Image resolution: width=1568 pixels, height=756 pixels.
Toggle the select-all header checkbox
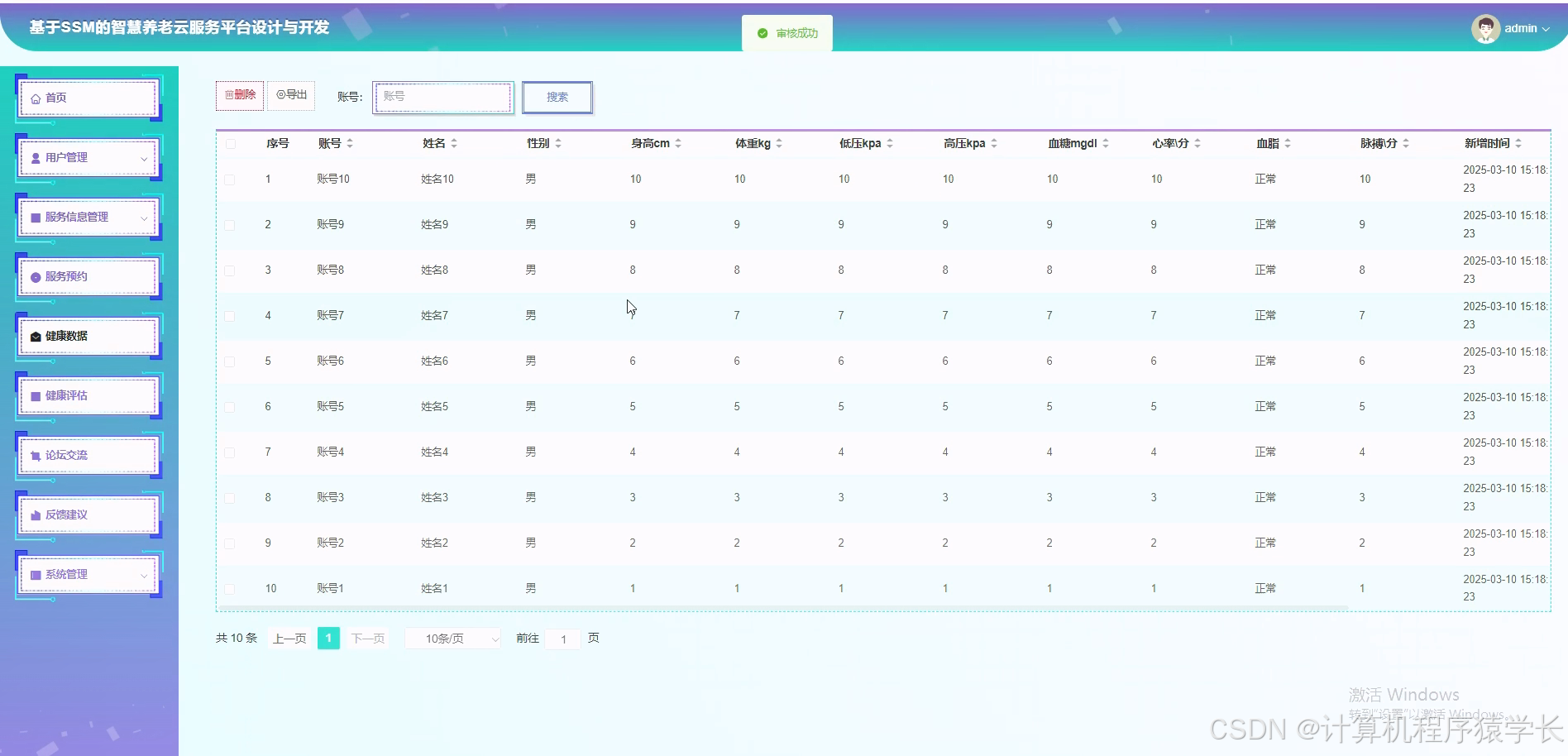231,144
